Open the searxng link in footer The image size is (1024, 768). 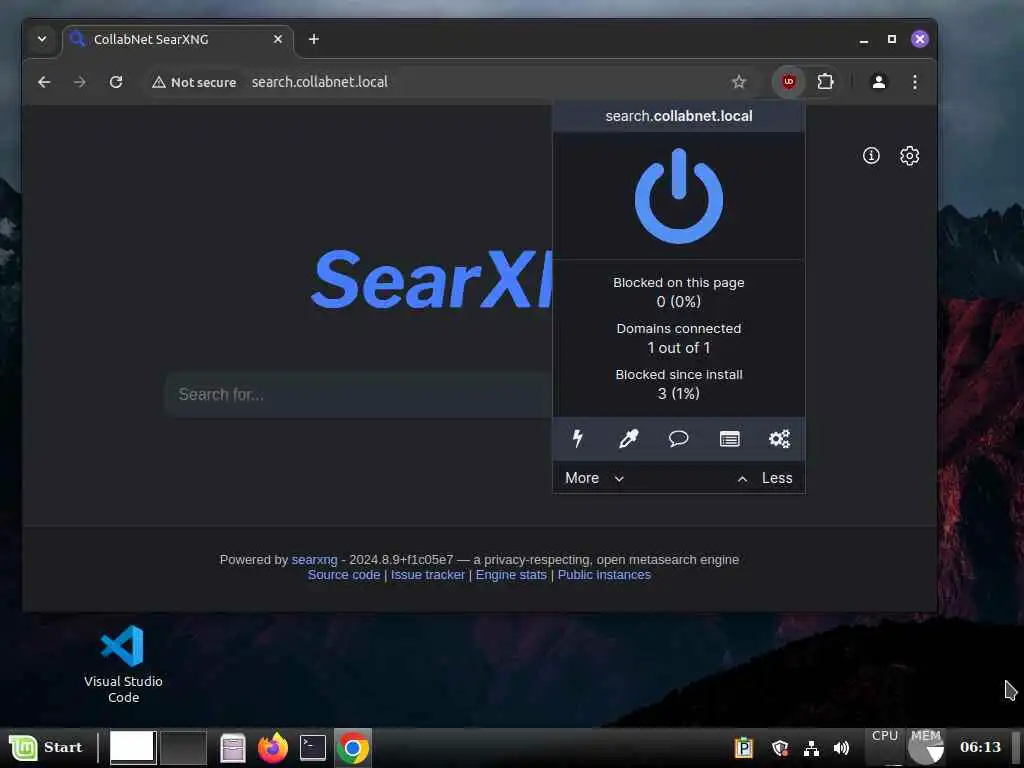(x=314, y=560)
